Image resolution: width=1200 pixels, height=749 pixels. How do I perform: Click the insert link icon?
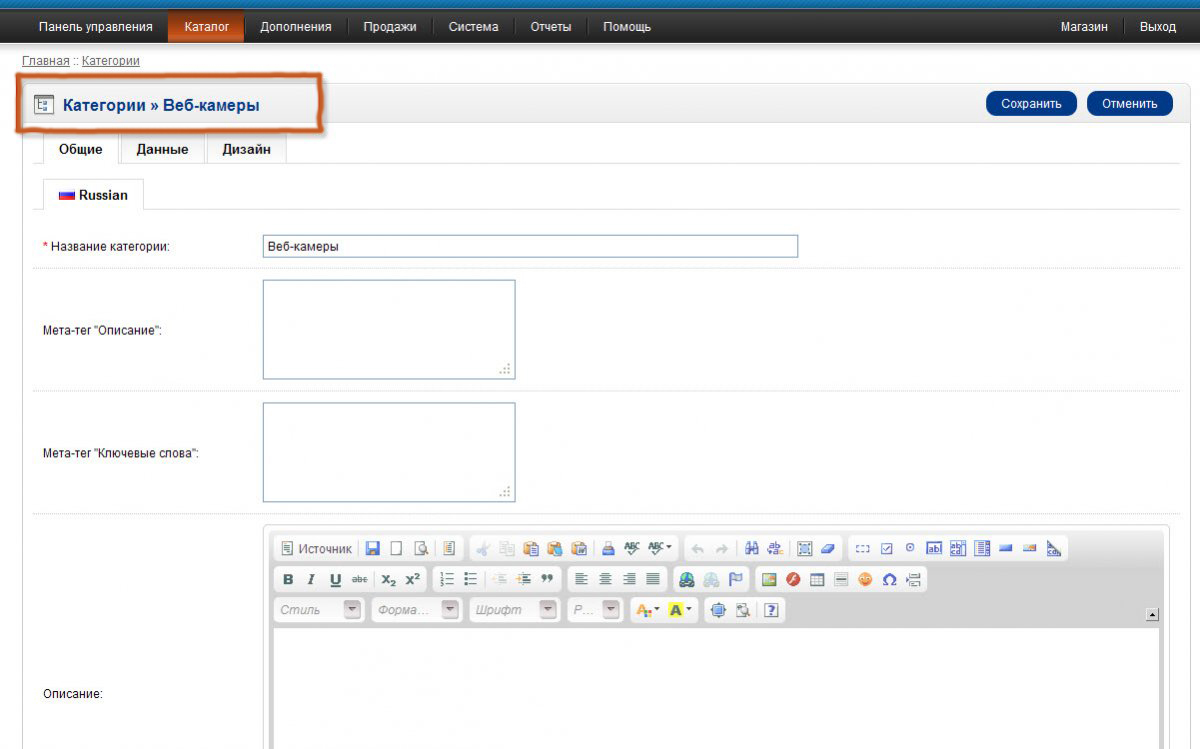point(686,579)
